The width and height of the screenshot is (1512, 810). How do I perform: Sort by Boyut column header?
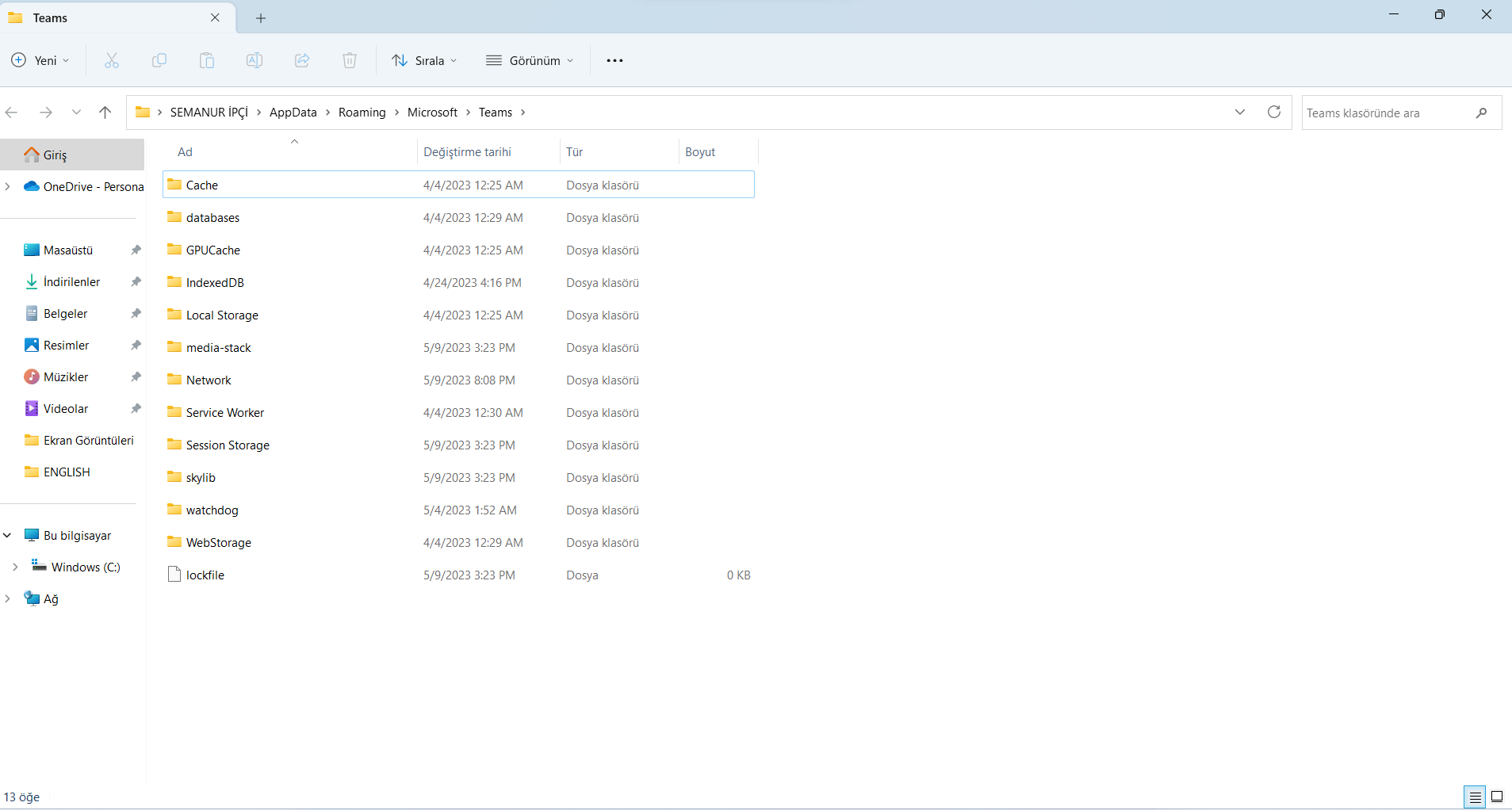pos(718,152)
